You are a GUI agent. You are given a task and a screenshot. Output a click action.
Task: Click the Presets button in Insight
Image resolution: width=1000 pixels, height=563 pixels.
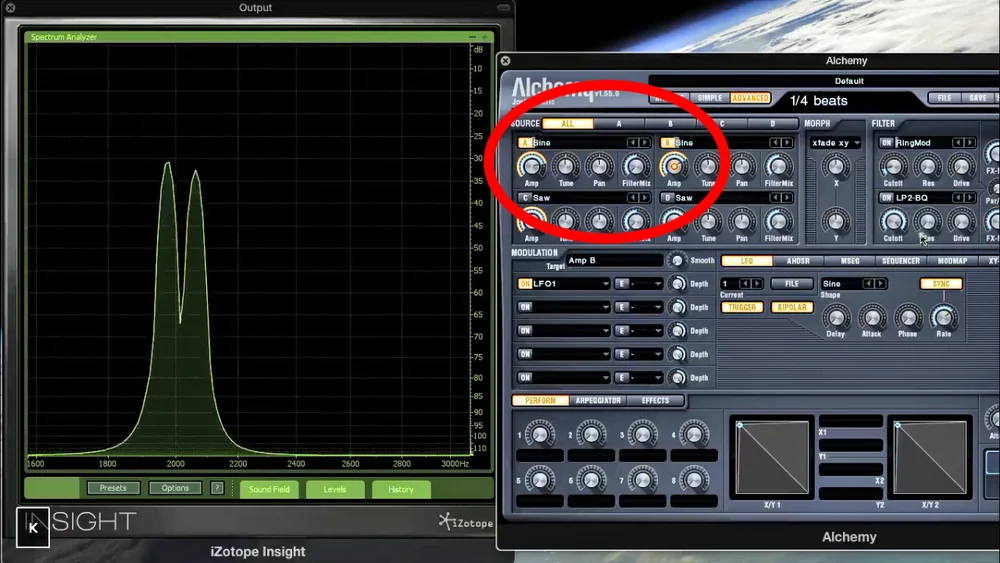[113, 488]
